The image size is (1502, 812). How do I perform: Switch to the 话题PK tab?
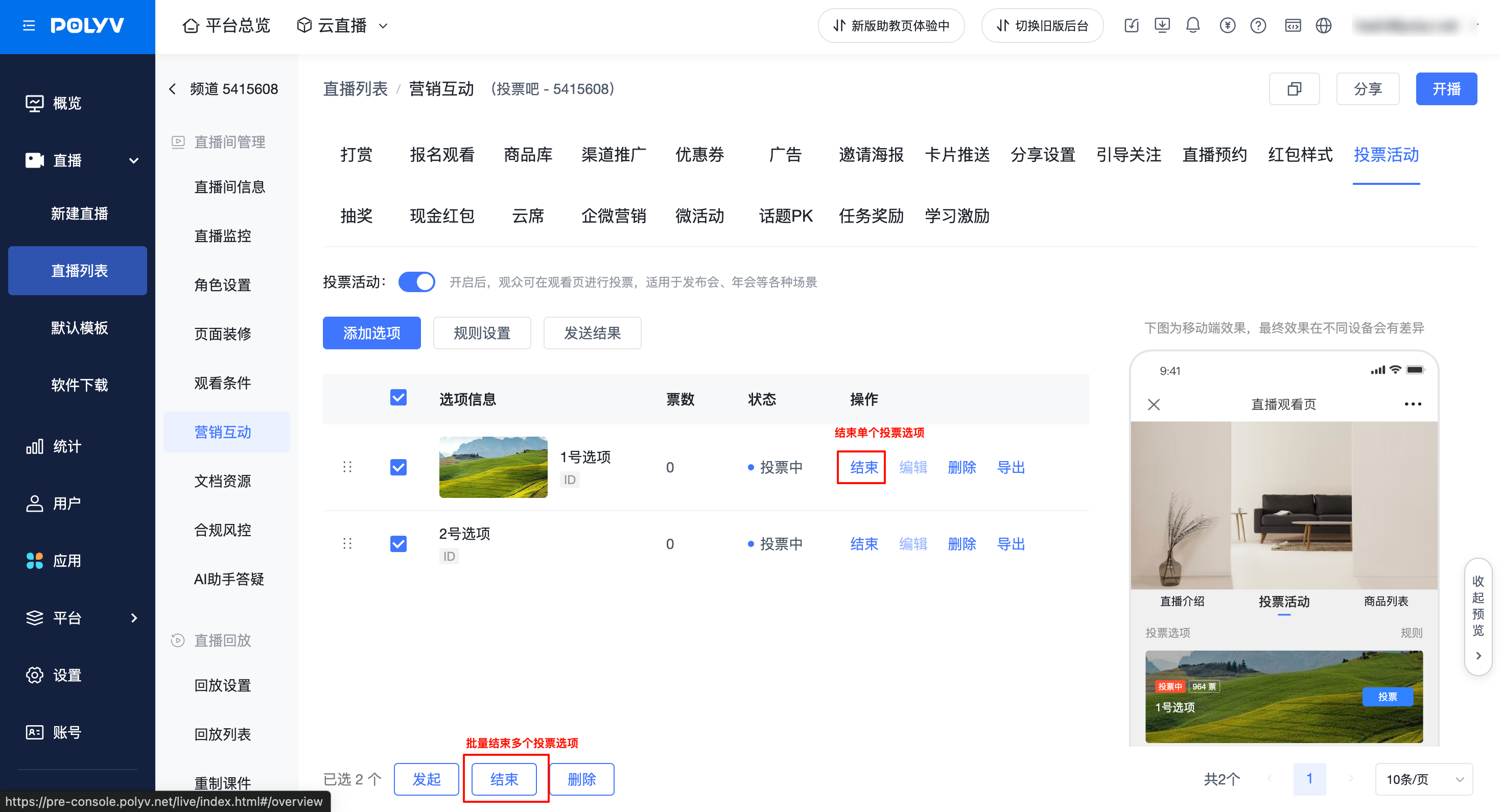click(785, 216)
